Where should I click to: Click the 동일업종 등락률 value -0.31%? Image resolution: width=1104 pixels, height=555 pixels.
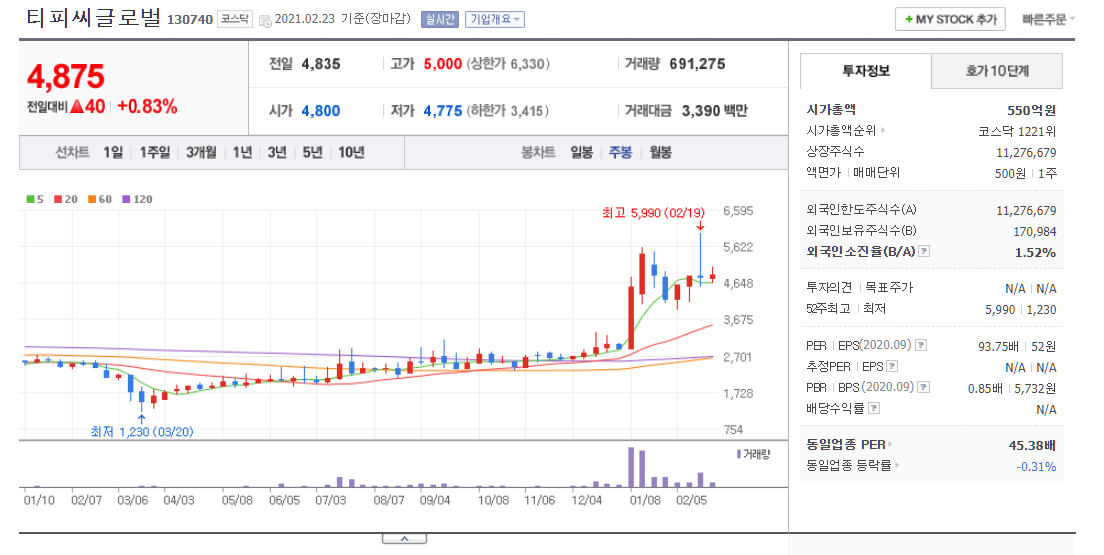point(1036,466)
